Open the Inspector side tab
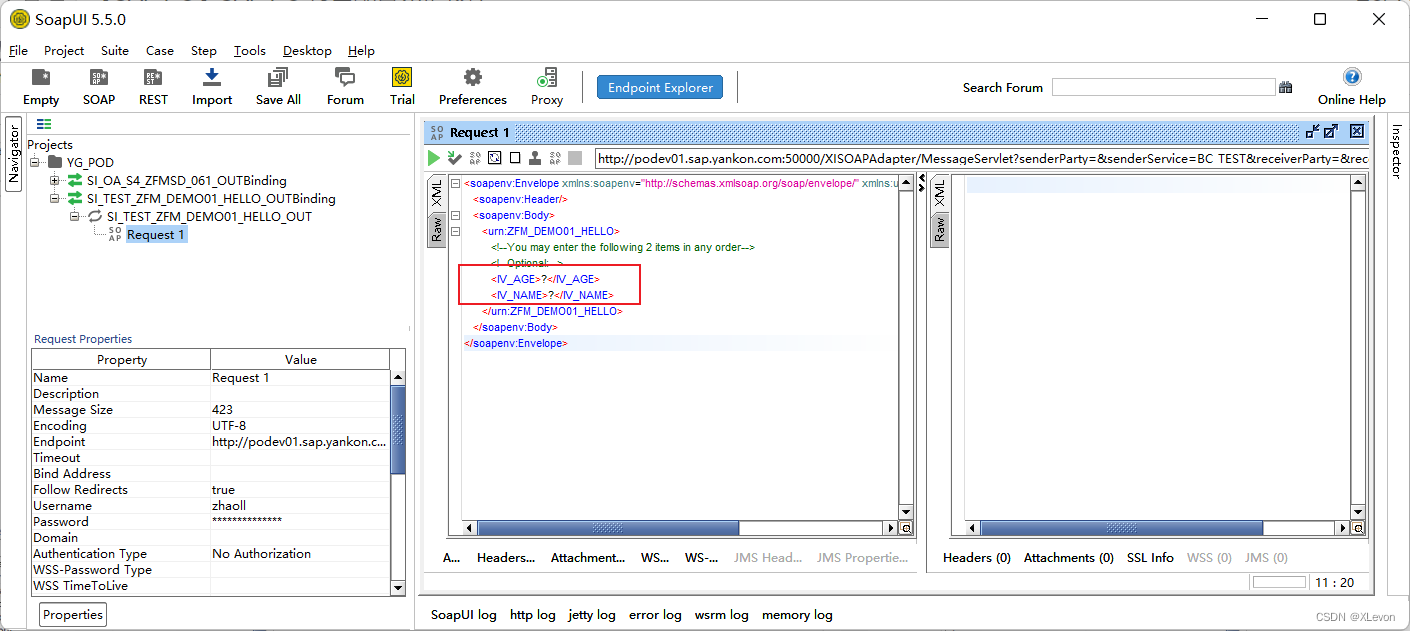 coord(1397,153)
